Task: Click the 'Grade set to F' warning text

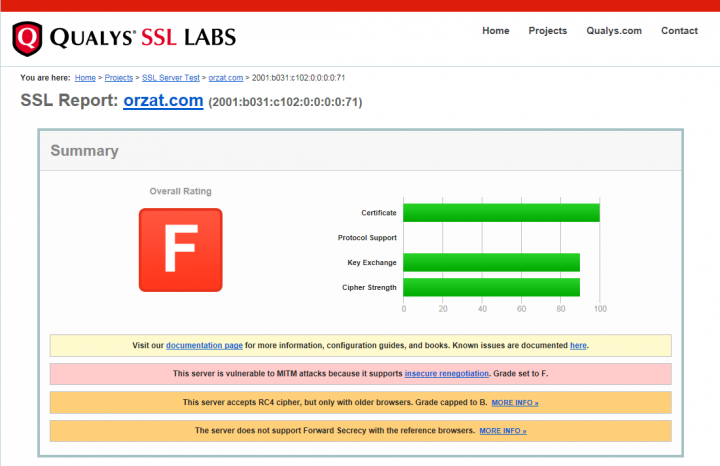Action: pyautogui.click(x=521, y=374)
